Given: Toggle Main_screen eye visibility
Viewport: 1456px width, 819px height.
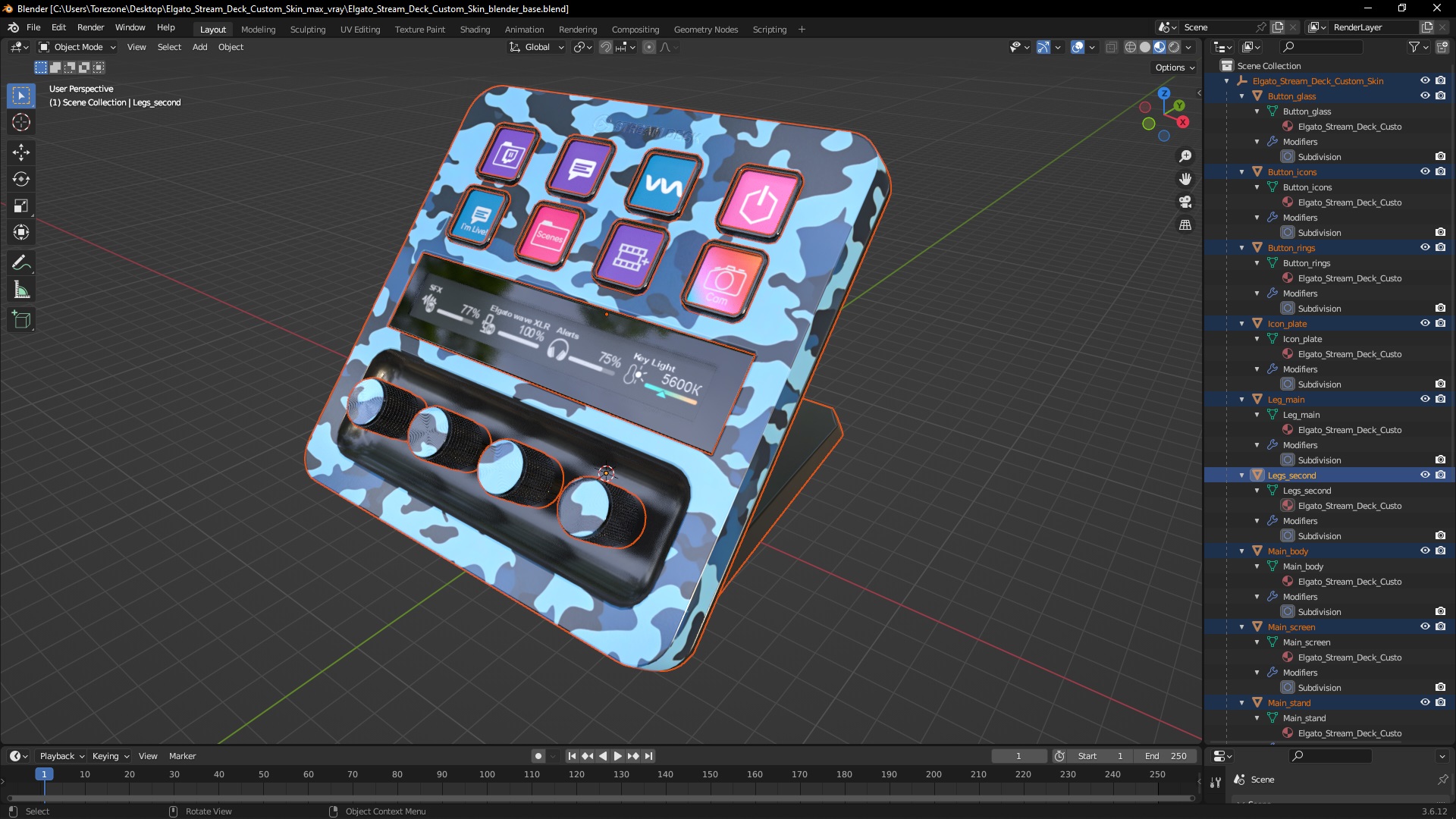Looking at the screenshot, I should [1425, 627].
